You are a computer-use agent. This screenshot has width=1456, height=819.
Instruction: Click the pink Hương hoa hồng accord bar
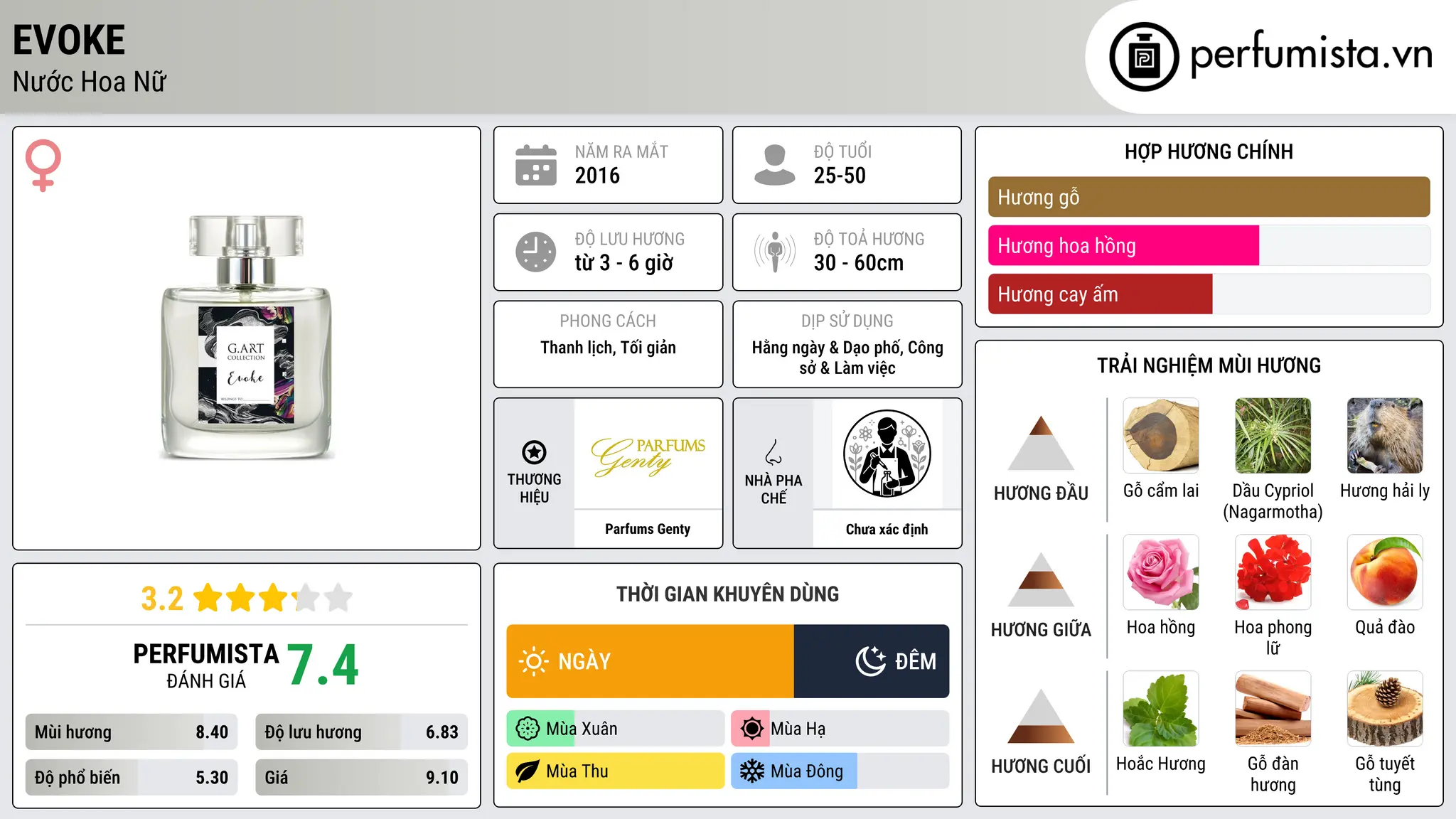pos(1123,245)
